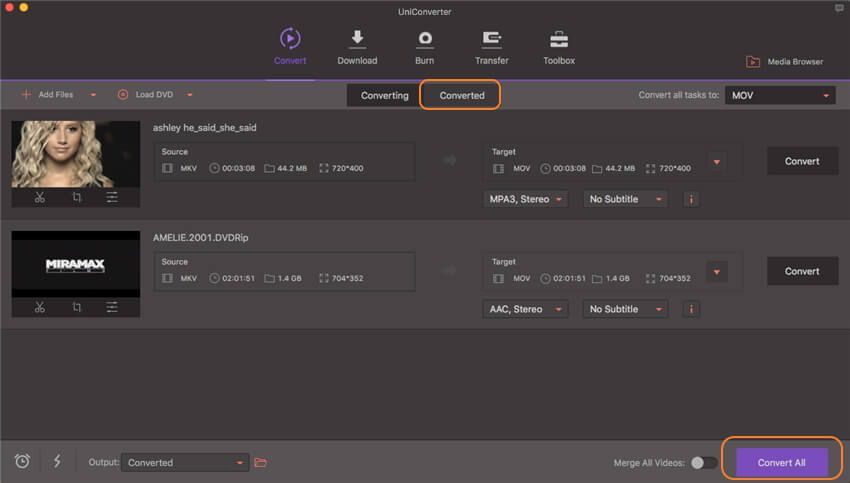Open the Toolbox section
The height and width of the screenshot is (483, 850).
pyautogui.click(x=559, y=47)
